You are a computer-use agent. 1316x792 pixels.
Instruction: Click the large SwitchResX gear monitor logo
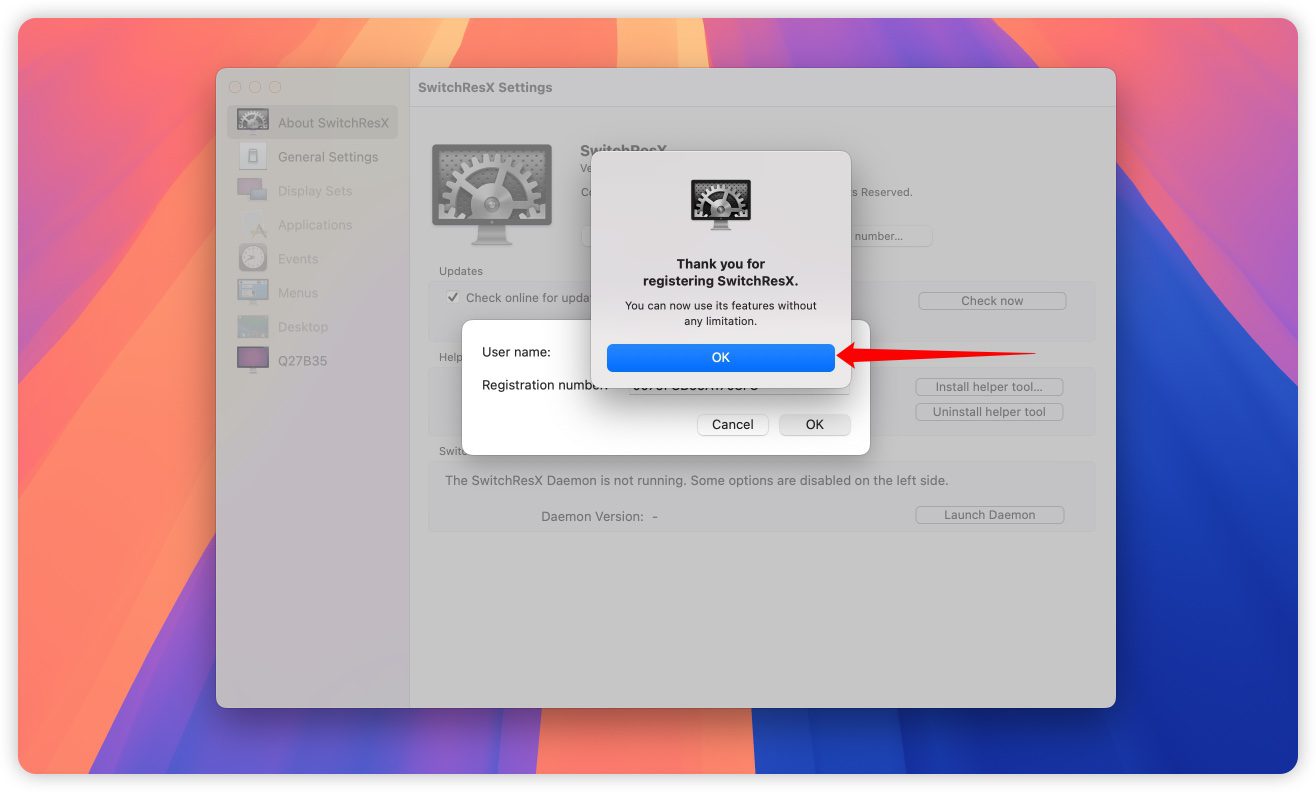tap(491, 194)
